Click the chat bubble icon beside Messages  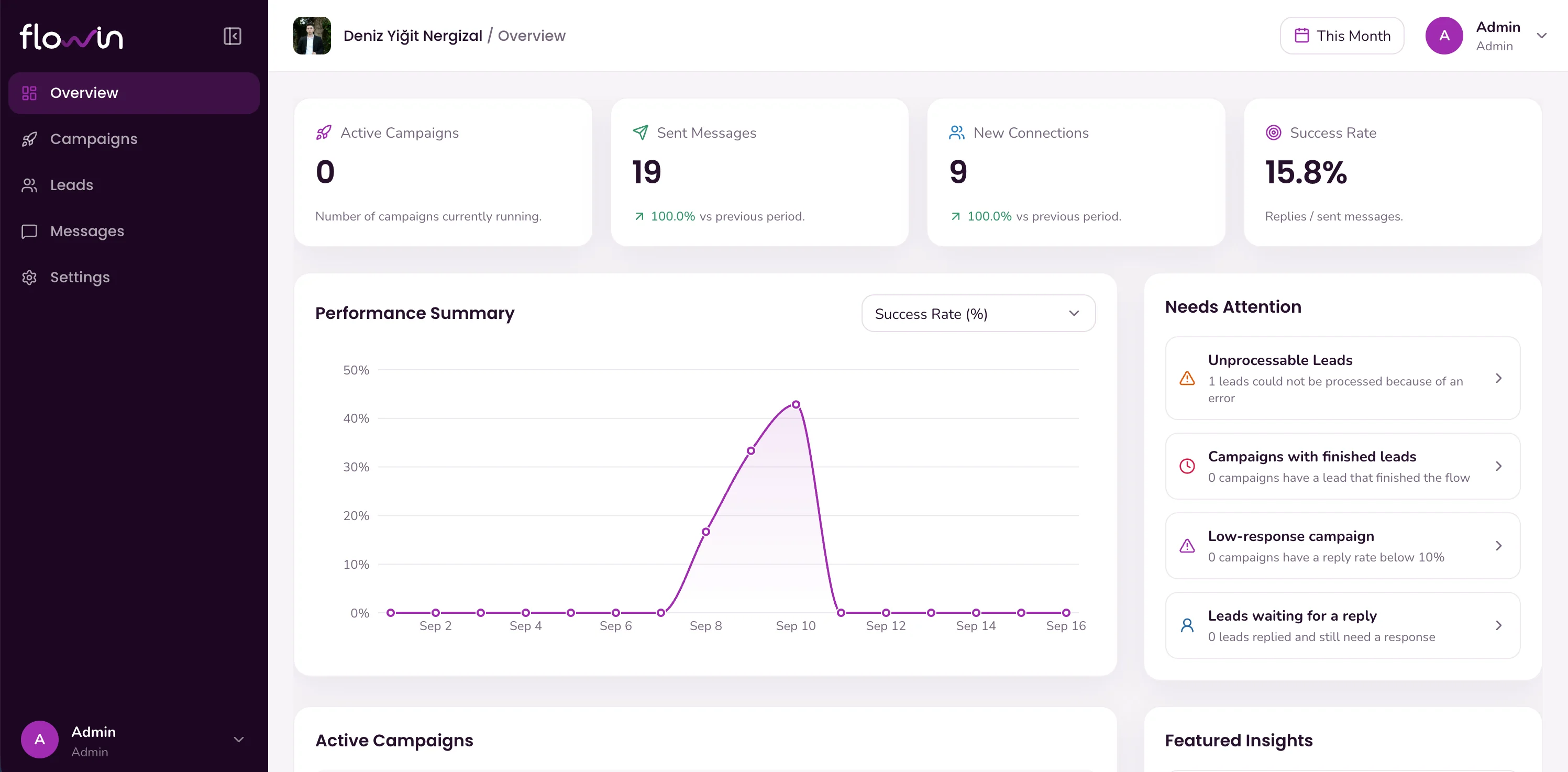point(29,231)
